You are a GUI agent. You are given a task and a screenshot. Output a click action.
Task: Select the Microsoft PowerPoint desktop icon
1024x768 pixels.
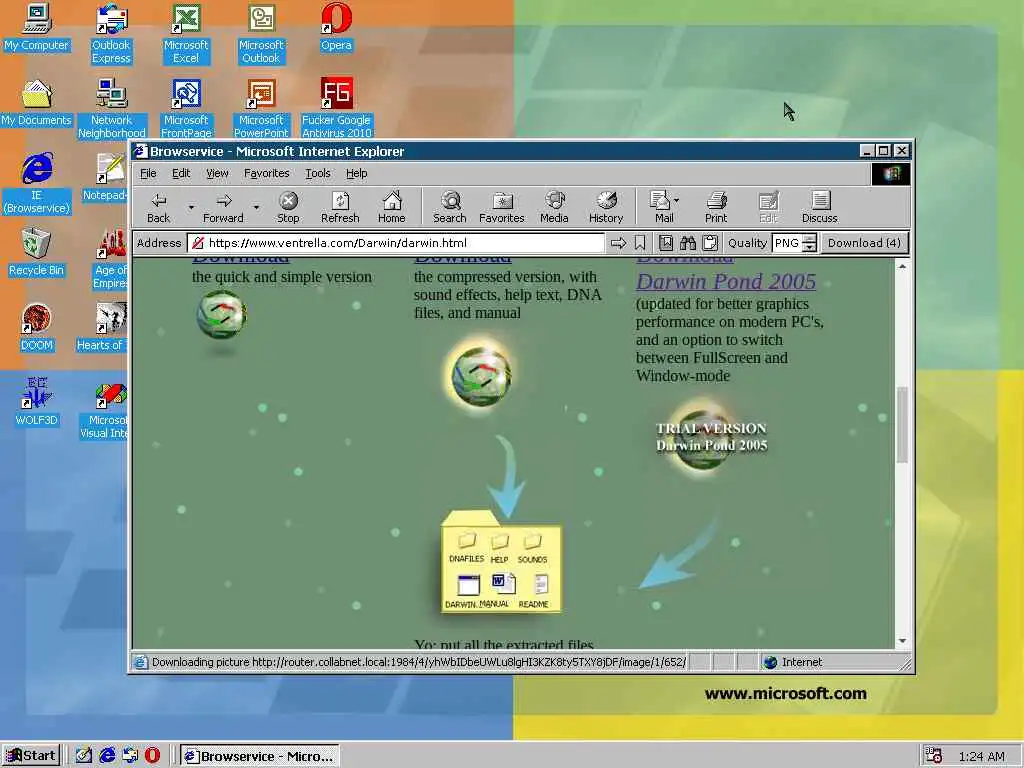click(x=261, y=108)
